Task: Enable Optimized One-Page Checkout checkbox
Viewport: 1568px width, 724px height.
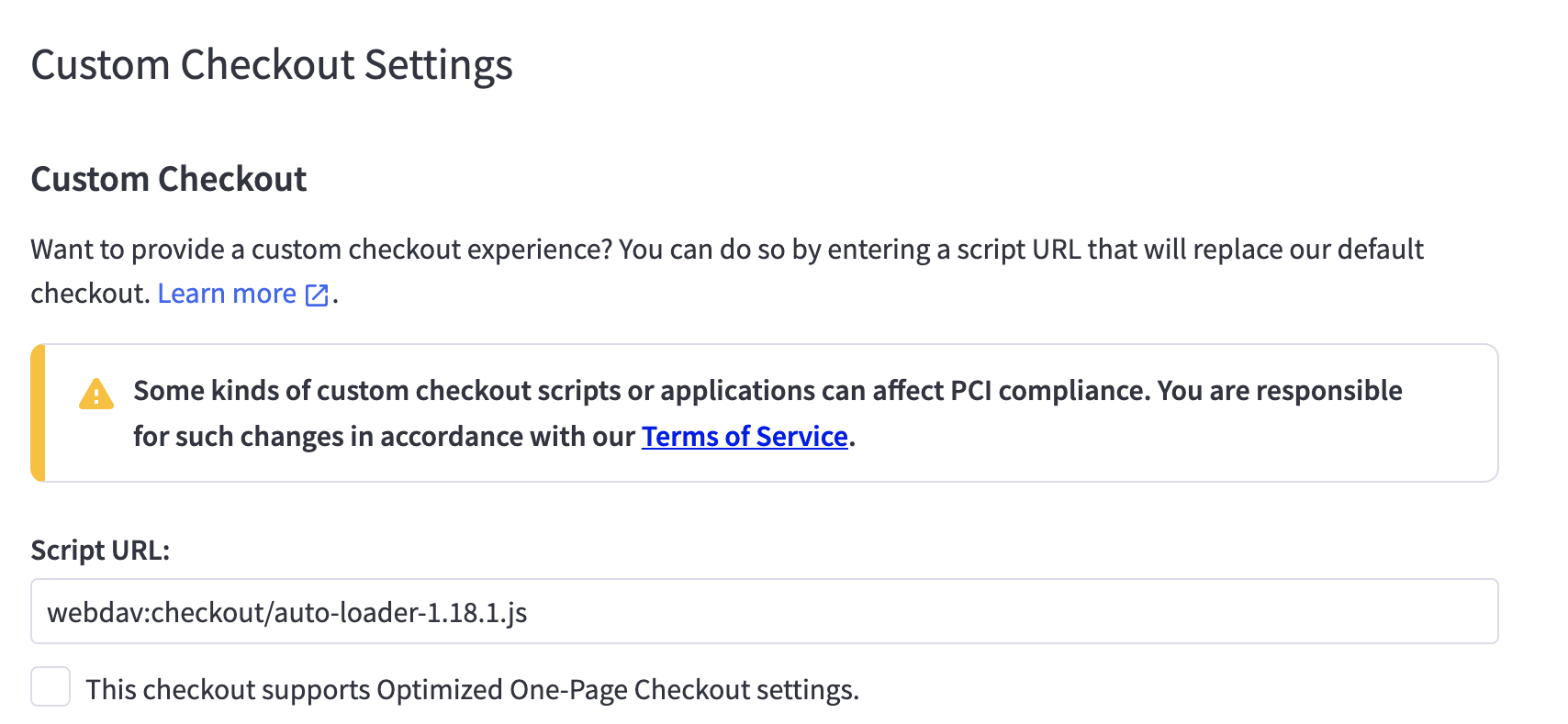Action: click(x=50, y=687)
